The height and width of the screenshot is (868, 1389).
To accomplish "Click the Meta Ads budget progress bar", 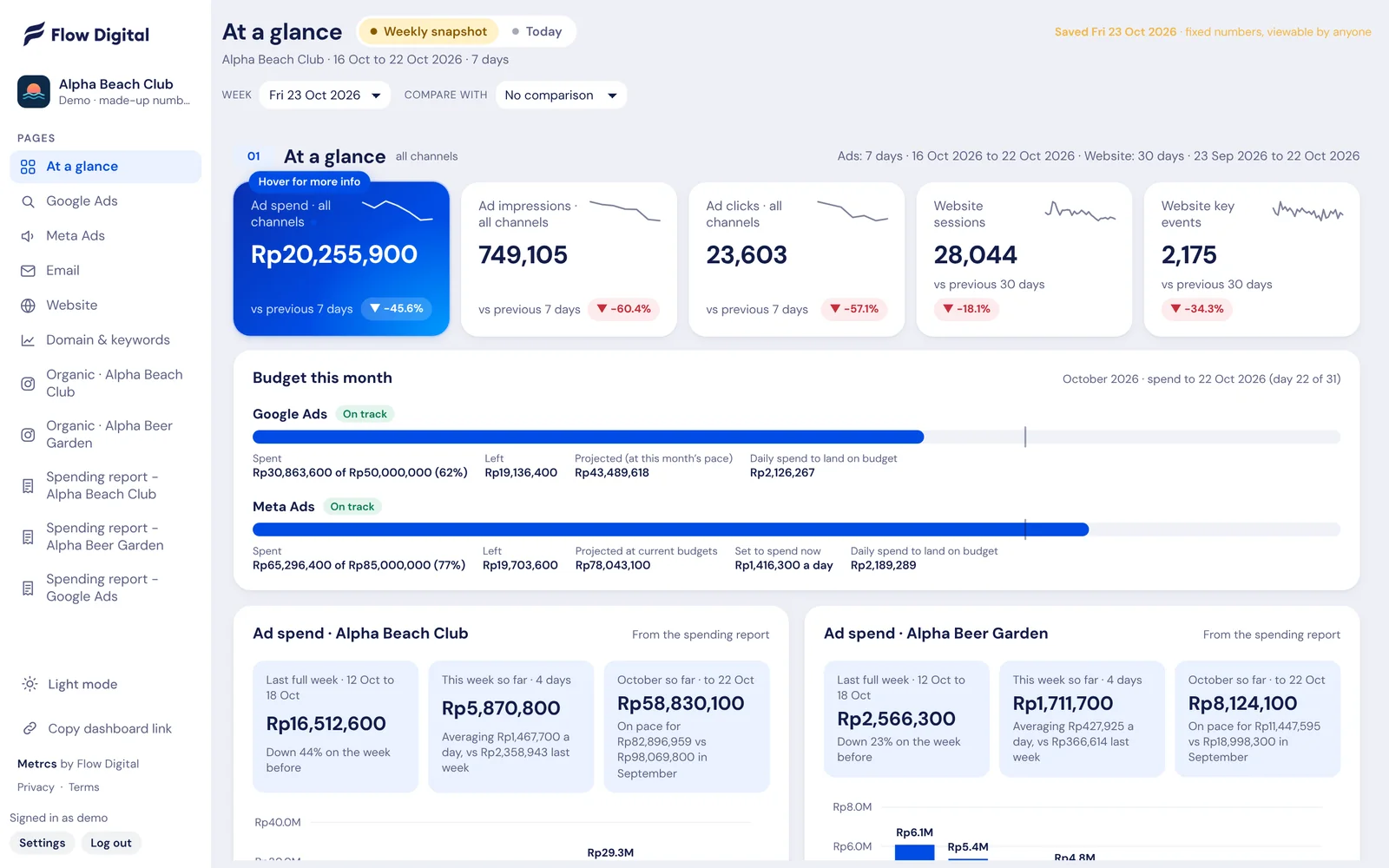I will coord(796,529).
